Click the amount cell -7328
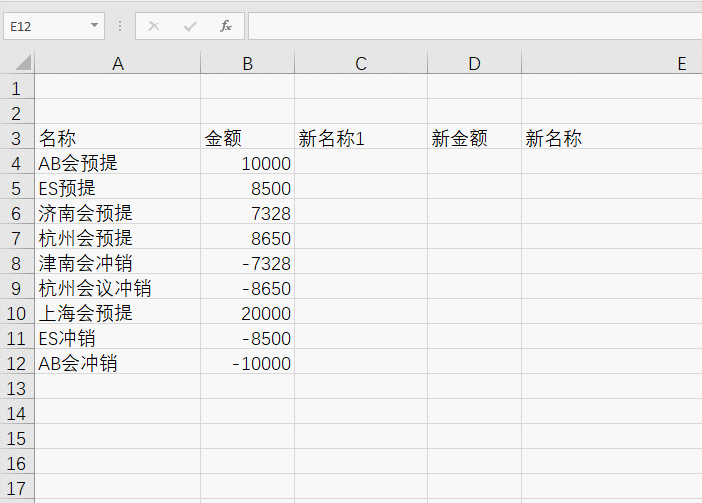 [x=248, y=263]
